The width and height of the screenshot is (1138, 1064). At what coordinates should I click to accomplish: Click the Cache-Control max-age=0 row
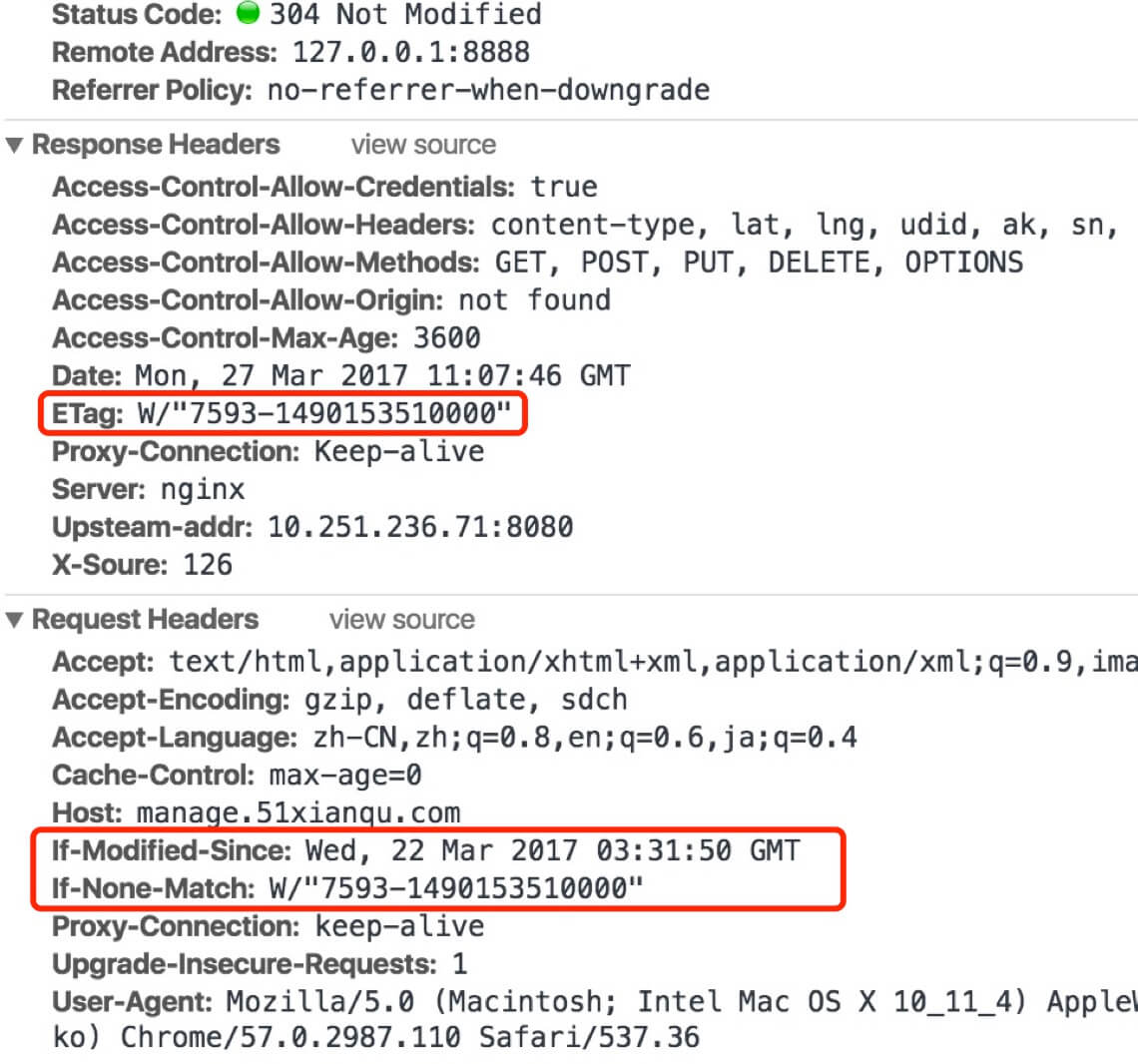pos(237,776)
